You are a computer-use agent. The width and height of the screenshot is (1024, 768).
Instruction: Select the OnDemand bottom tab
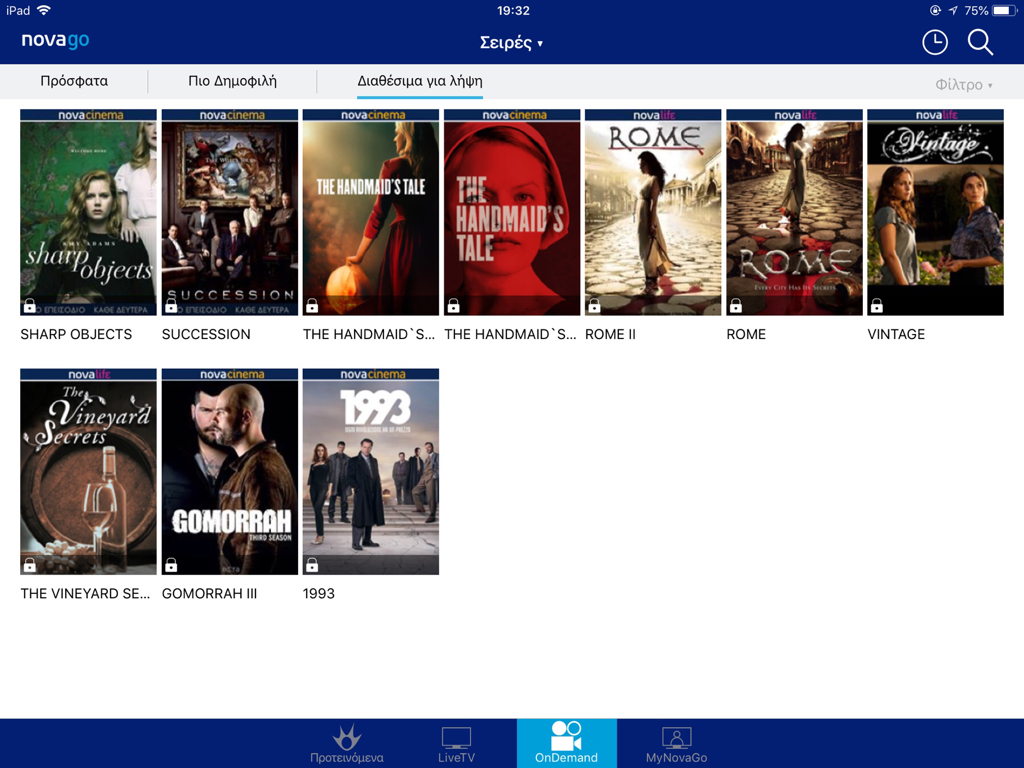pyautogui.click(x=566, y=743)
